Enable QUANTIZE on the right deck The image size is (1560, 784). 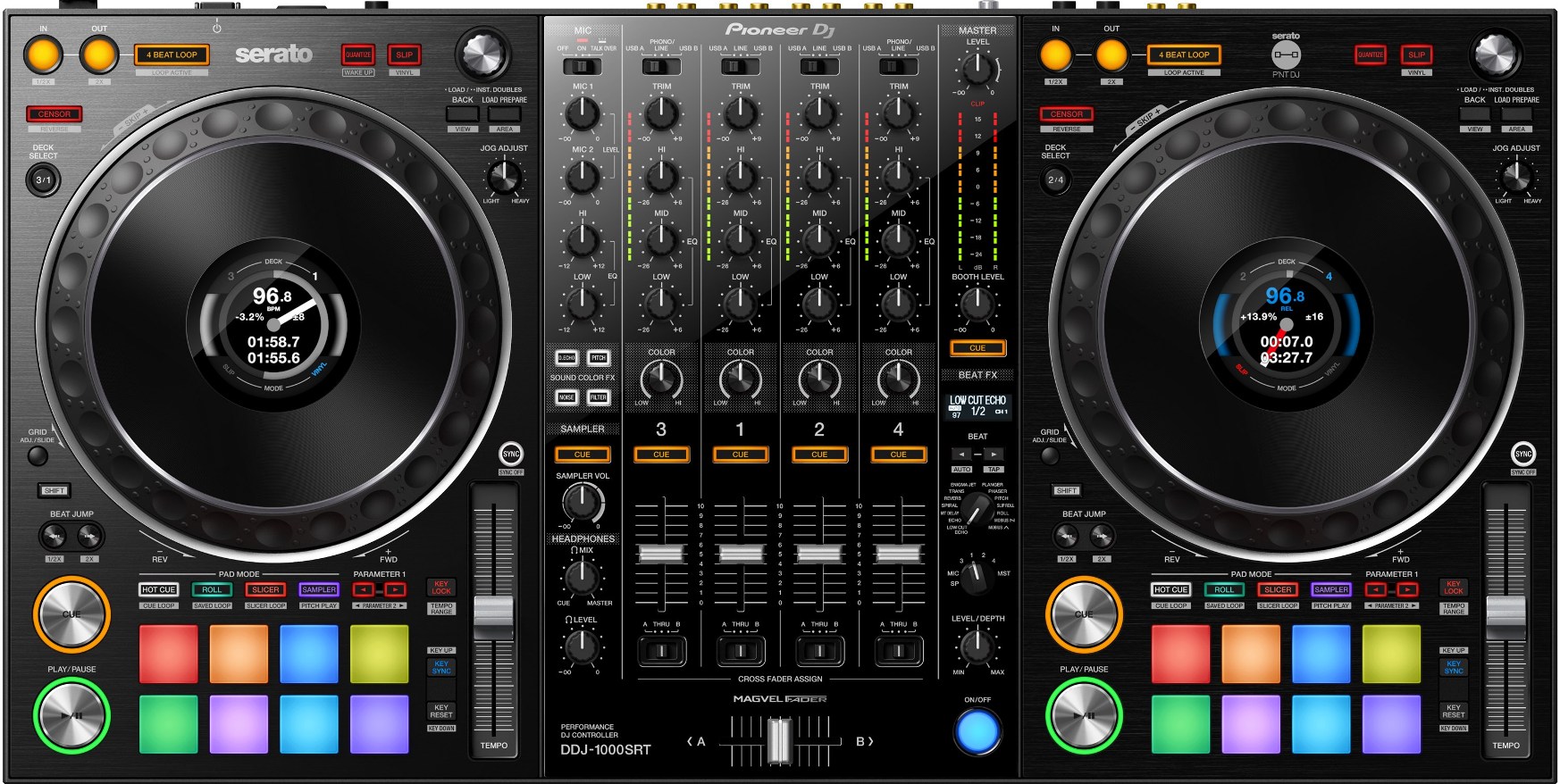pos(1370,55)
